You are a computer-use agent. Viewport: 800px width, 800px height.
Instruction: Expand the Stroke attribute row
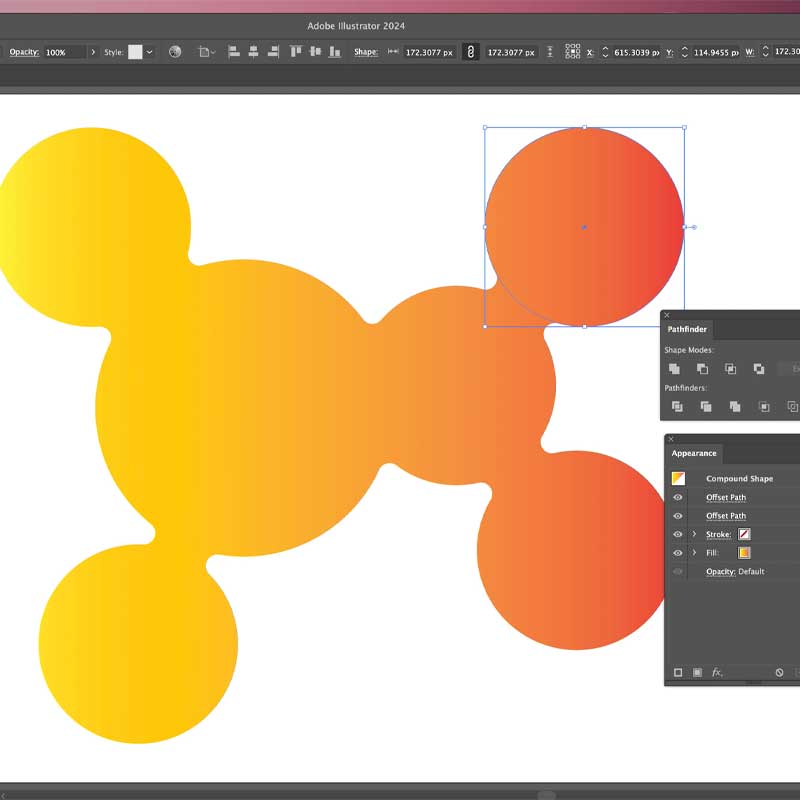pyautogui.click(x=694, y=533)
